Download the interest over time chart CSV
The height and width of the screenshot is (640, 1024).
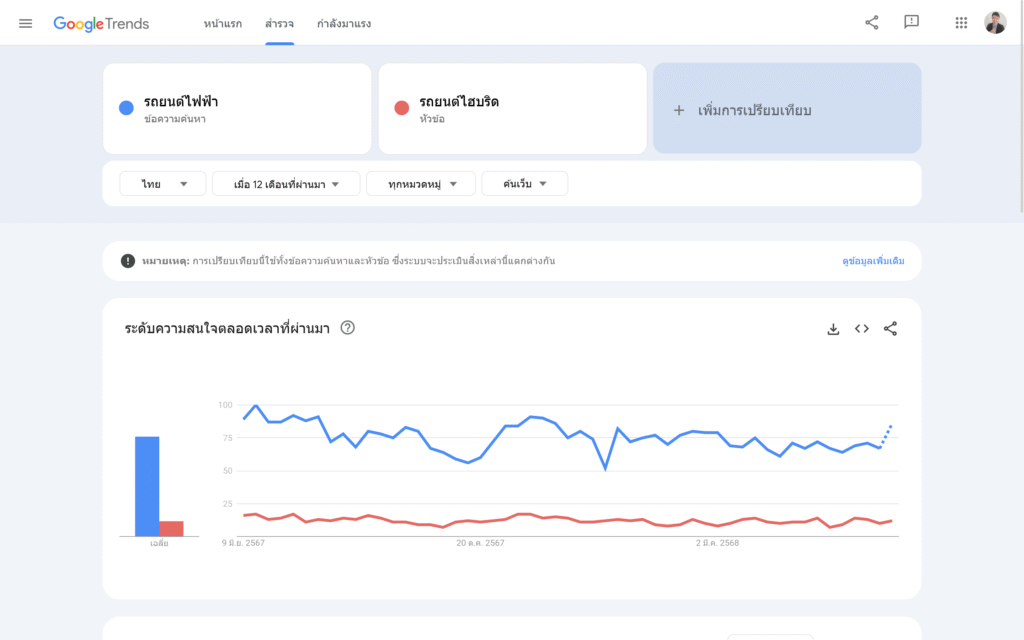tap(833, 329)
